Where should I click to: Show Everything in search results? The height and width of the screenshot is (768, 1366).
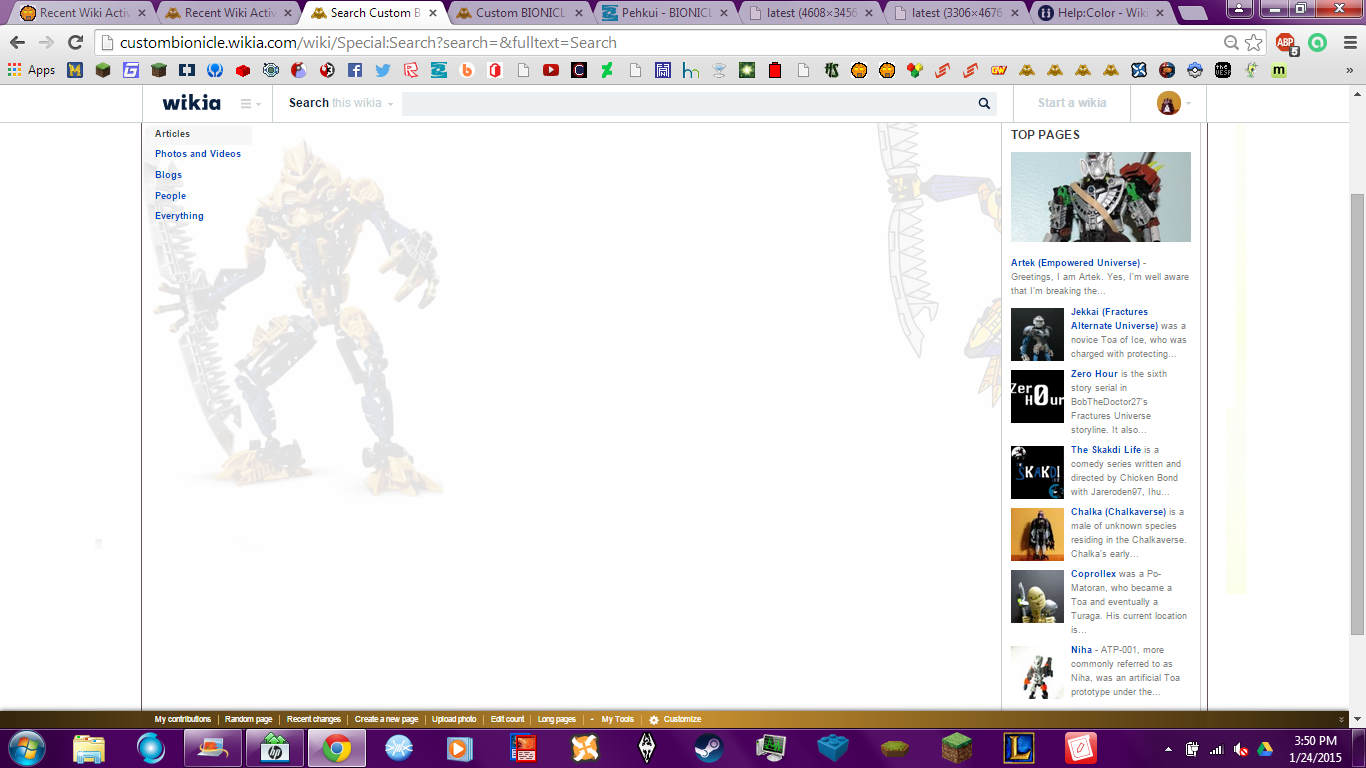click(x=179, y=216)
